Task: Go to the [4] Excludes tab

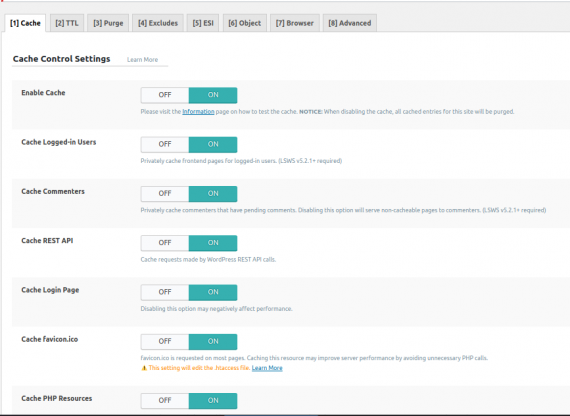Action: tap(158, 23)
